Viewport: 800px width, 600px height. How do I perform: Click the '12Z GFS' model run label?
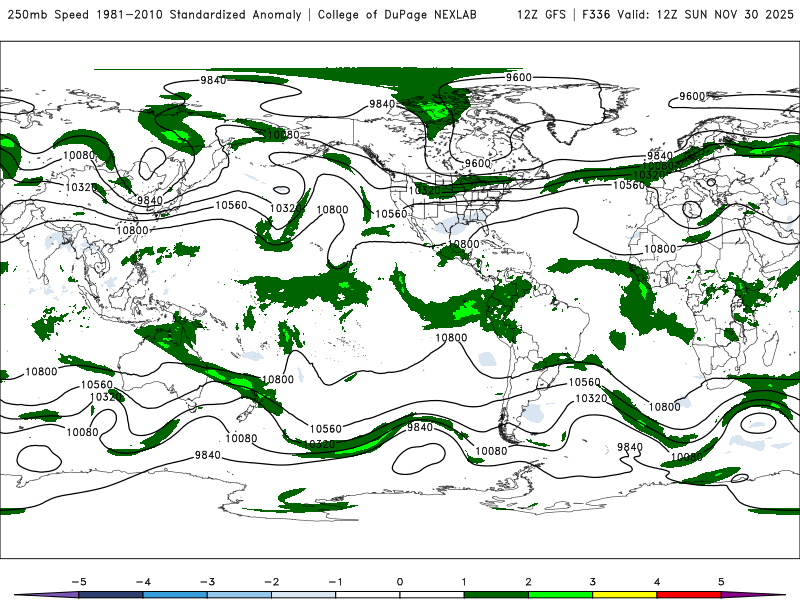541,15
